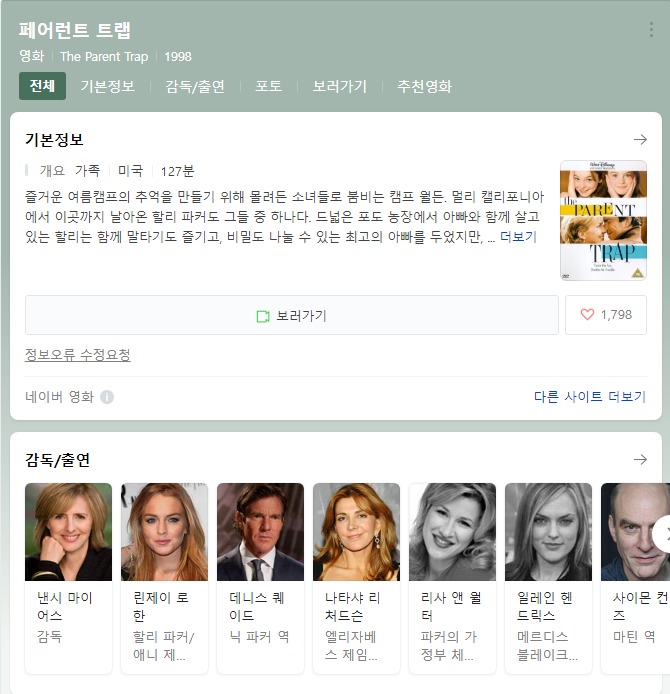This screenshot has height=694, width=670.
Task: Open the 네이버 영화 source link
Action: [59, 397]
